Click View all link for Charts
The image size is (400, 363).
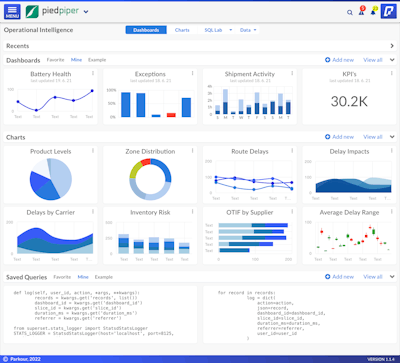(x=373, y=137)
